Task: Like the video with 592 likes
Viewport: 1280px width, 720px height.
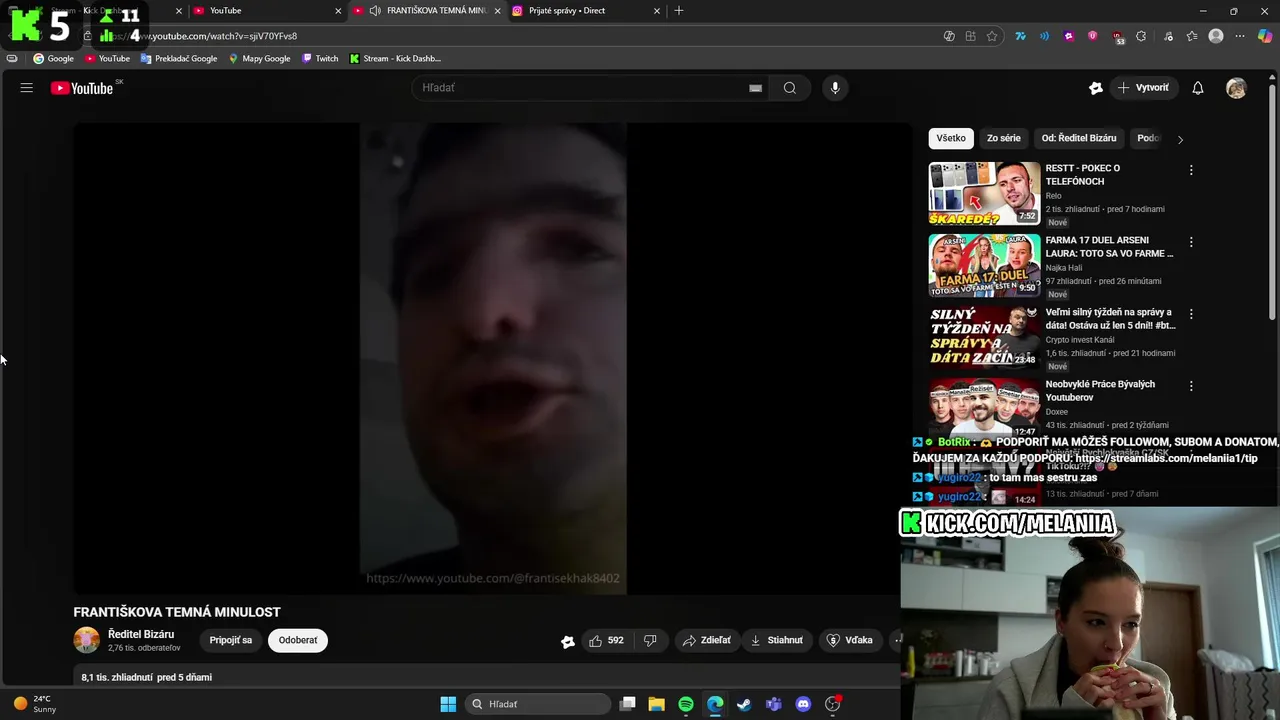Action: [x=606, y=640]
